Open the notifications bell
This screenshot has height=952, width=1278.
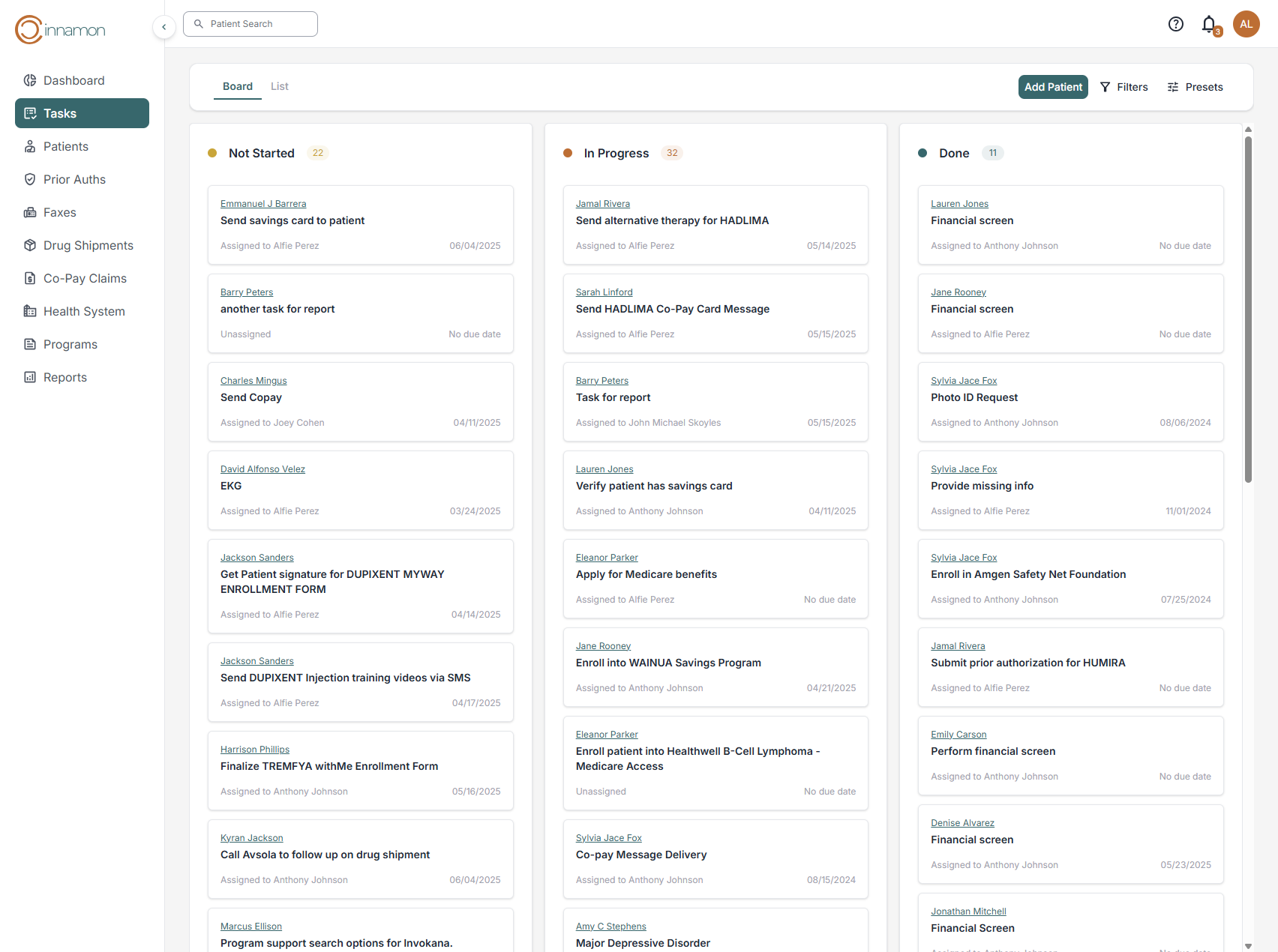[x=1209, y=24]
